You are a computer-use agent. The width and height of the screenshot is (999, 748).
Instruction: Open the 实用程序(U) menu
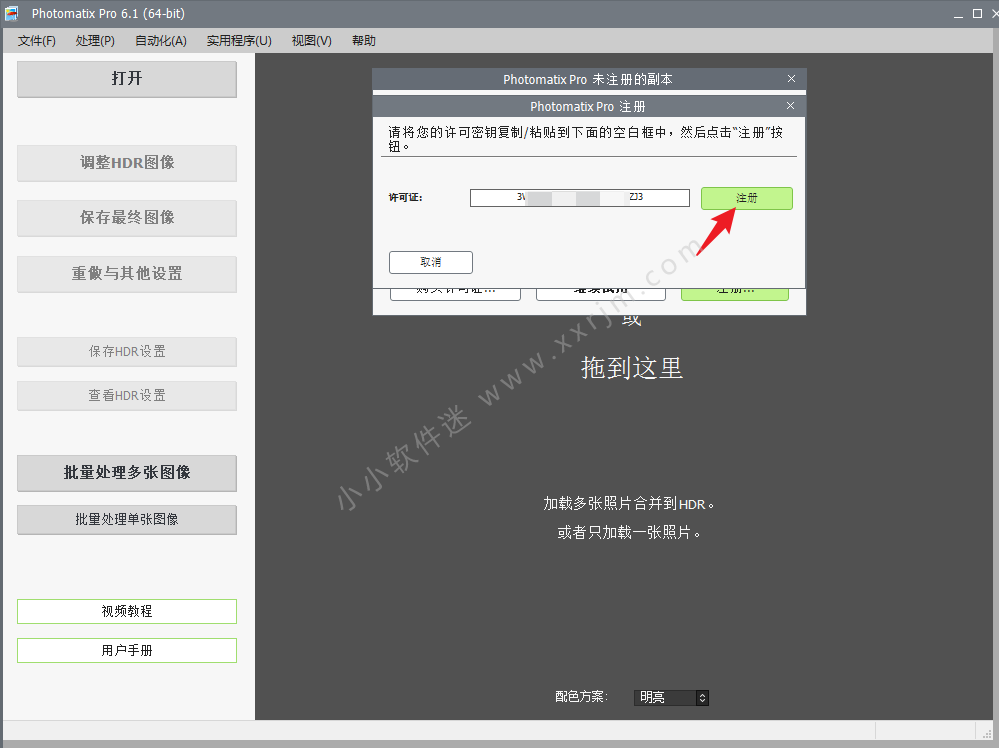click(x=239, y=41)
